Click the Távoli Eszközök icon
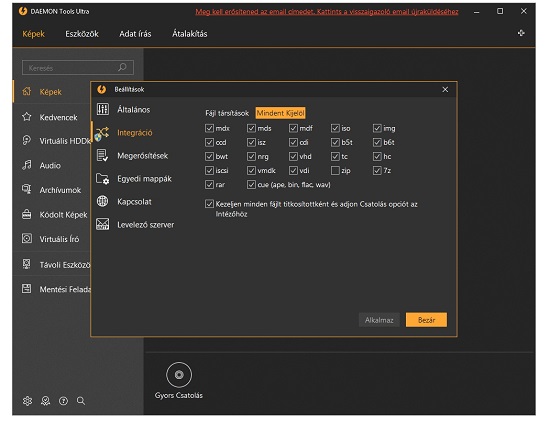Image resolution: width=550 pixels, height=425 pixels. 27,264
